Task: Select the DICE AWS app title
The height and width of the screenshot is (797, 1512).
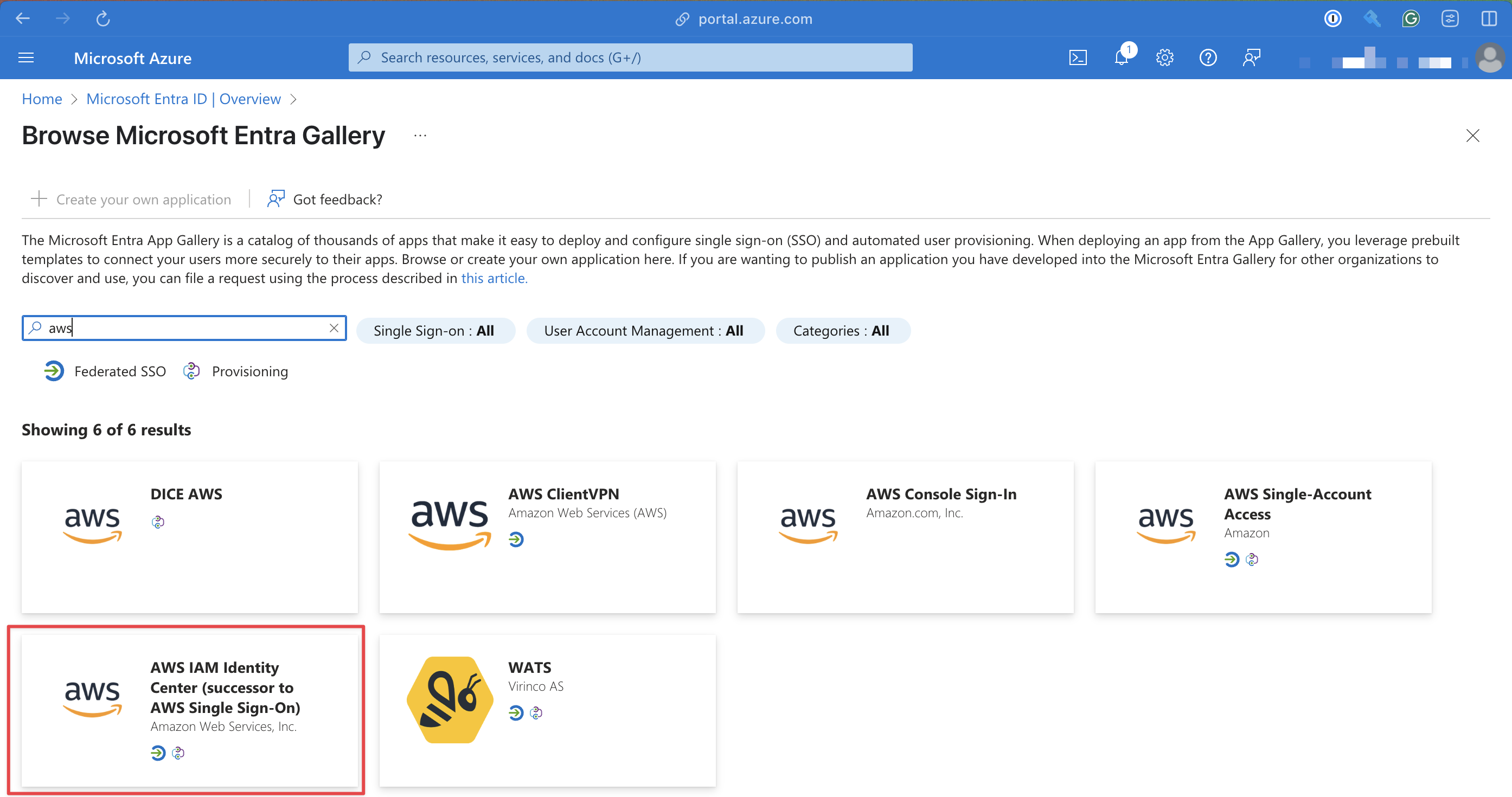Action: (x=186, y=493)
